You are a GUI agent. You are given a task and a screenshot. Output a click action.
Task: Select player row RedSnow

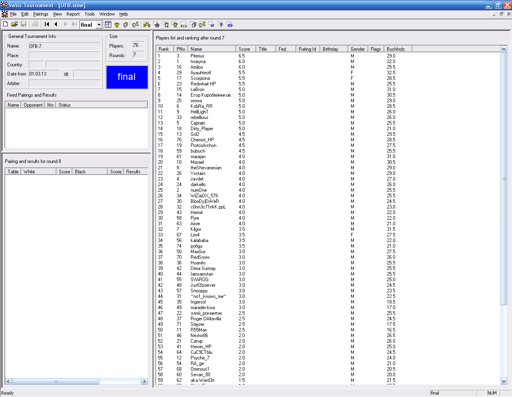[x=328, y=257]
